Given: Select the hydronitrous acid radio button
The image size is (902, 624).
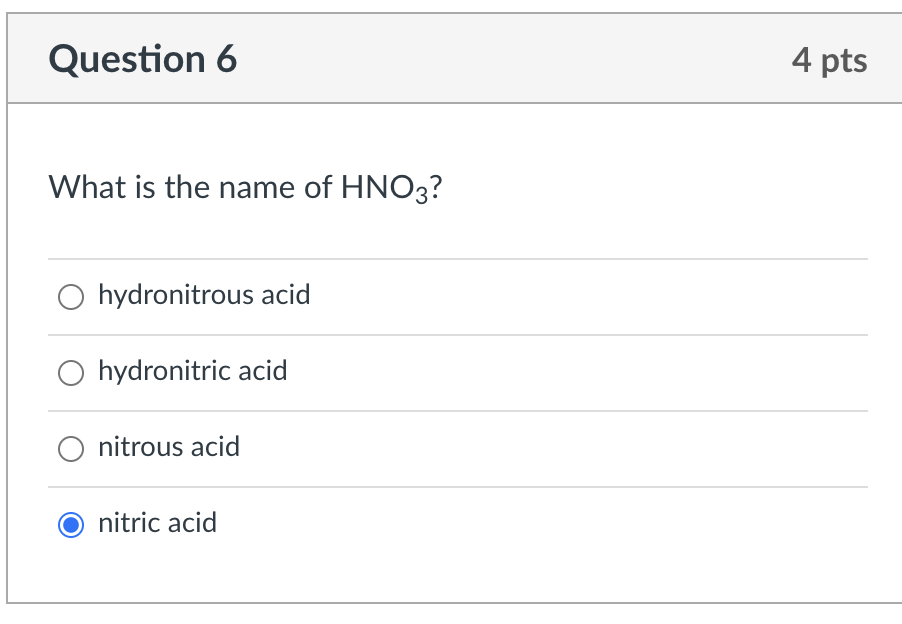Looking at the screenshot, I should (x=70, y=296).
